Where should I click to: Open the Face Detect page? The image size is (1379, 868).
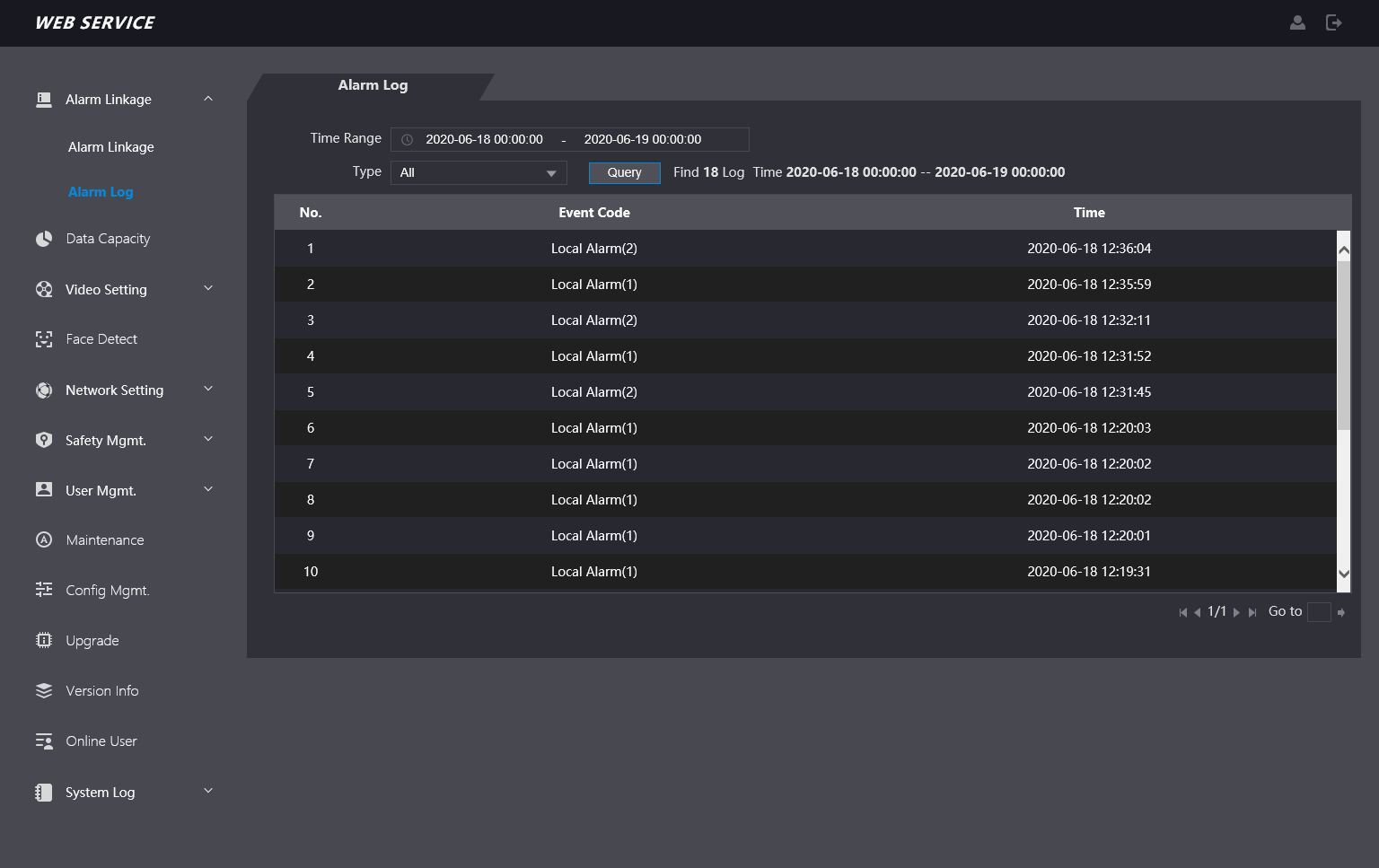pos(101,339)
